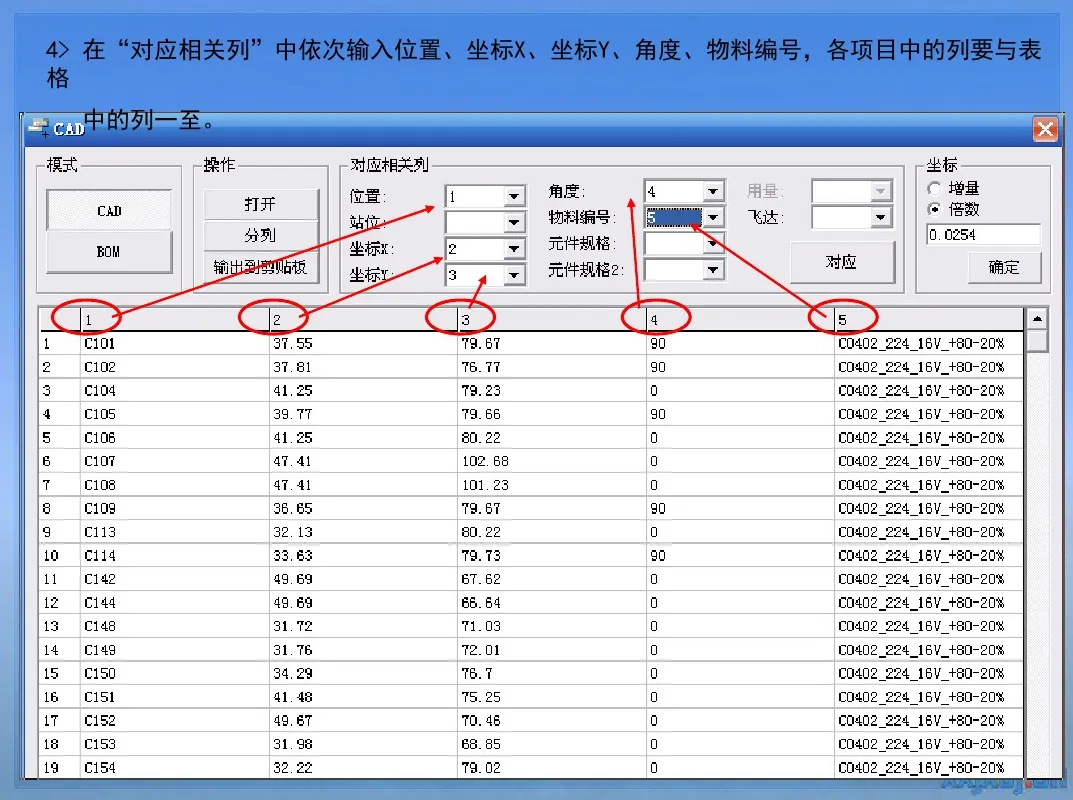This screenshot has width=1073, height=800.
Task: Open the 元件规格2 dropdown arrow
Action: point(713,270)
